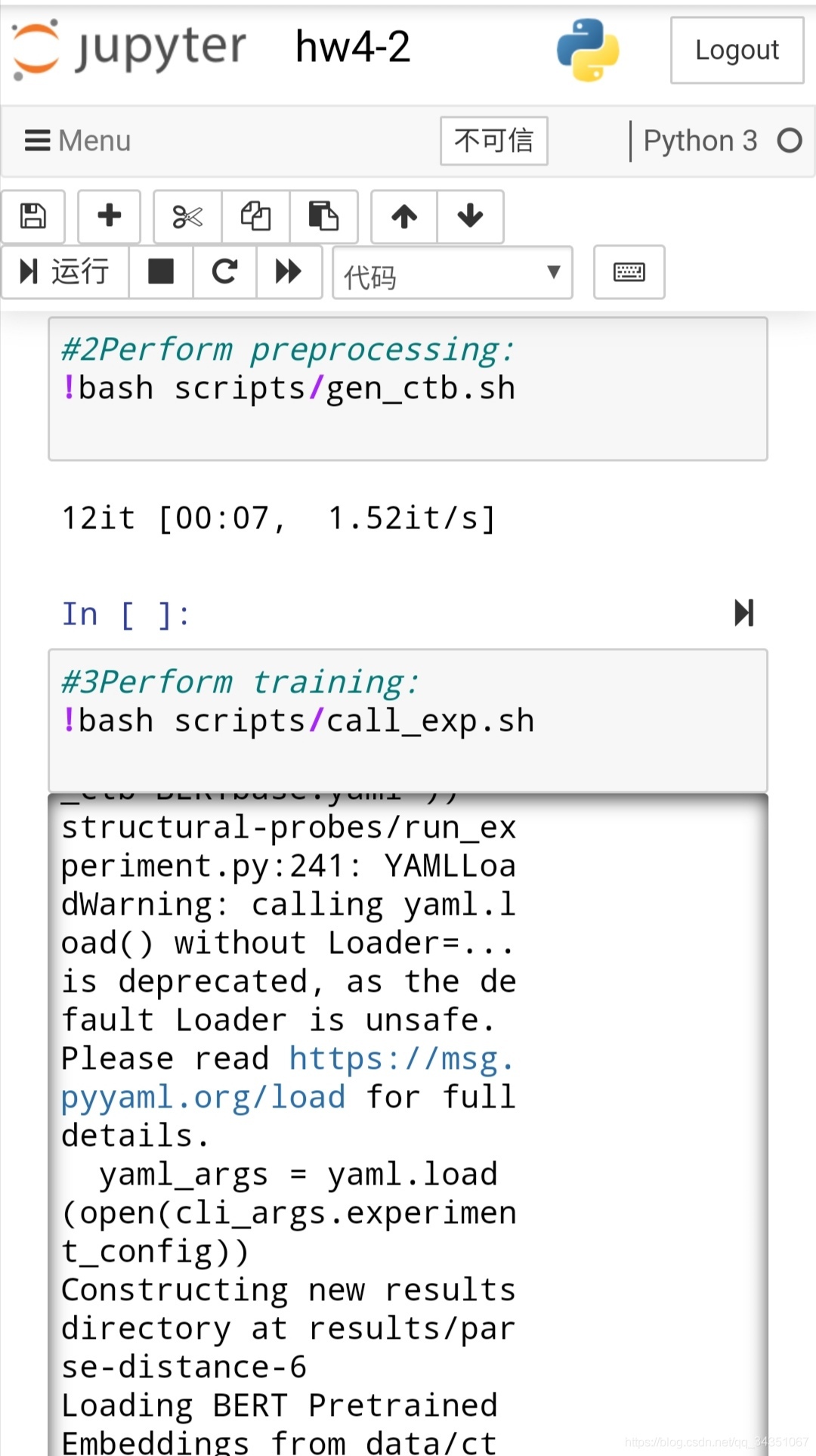Open the 代码 cell type dropdown
Image resolution: width=816 pixels, height=1456 pixels.
coord(453,273)
